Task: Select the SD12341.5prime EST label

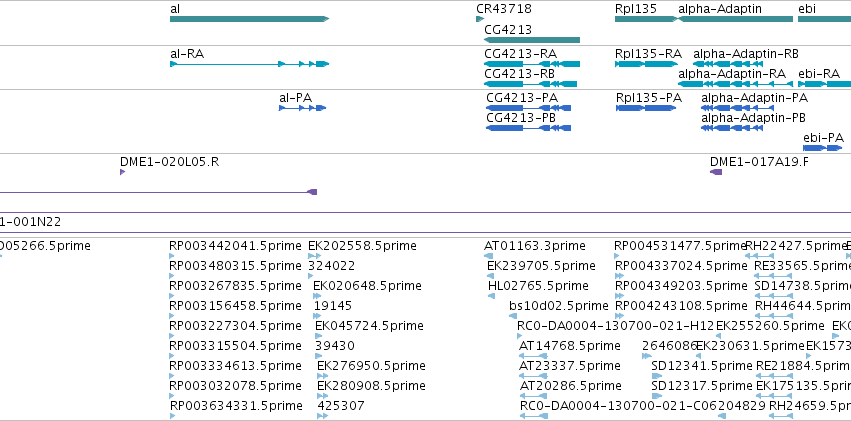Action: click(702, 366)
